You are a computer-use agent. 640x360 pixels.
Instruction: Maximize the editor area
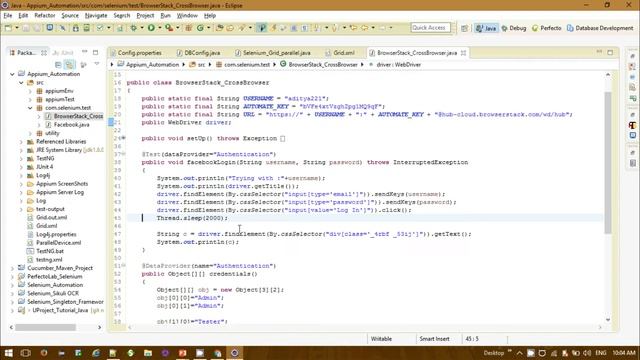pyautogui.click(x=610, y=52)
